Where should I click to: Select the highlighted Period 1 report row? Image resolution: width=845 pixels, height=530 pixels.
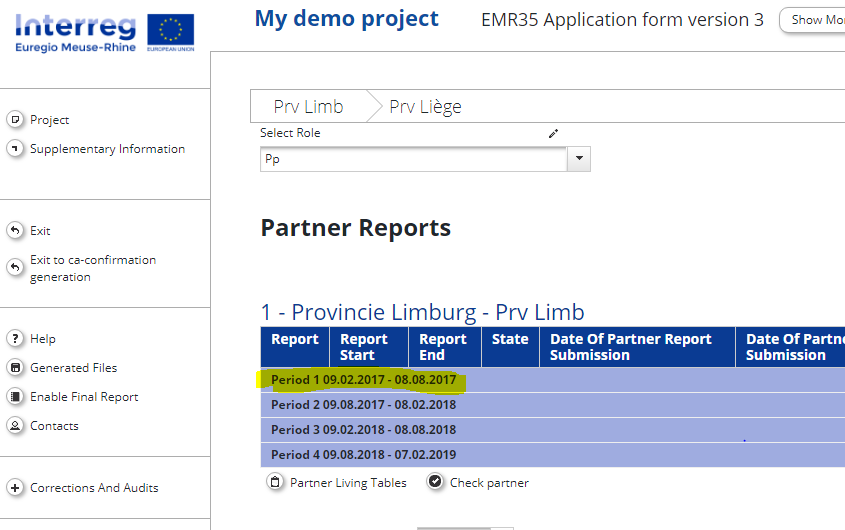coord(363,380)
